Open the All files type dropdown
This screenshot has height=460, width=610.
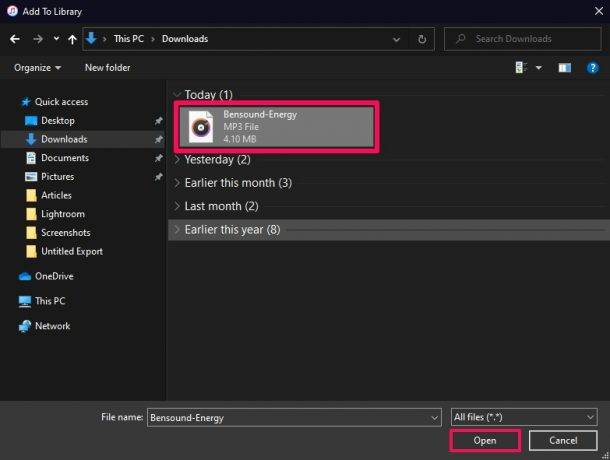[x=524, y=417]
